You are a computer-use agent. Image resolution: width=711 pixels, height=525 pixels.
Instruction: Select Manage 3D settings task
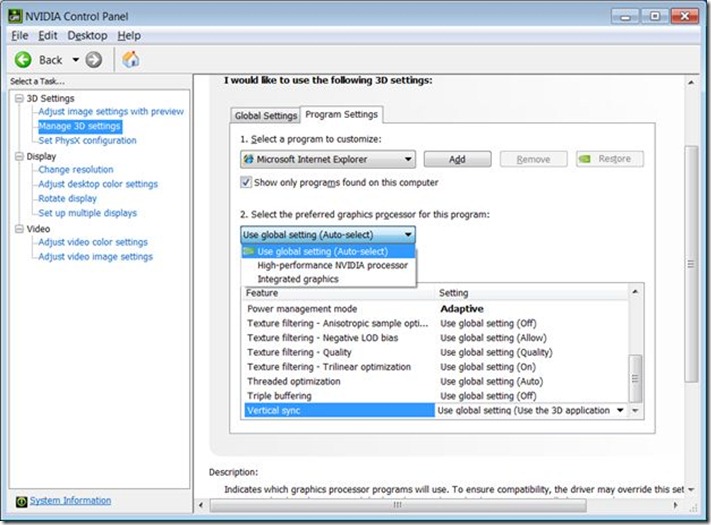pyautogui.click(x=80, y=126)
